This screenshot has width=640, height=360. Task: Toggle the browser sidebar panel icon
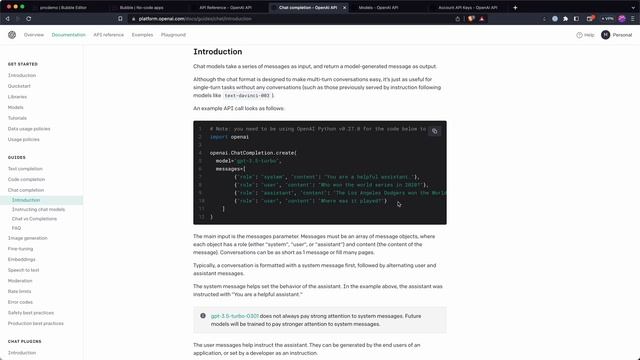(x=576, y=19)
